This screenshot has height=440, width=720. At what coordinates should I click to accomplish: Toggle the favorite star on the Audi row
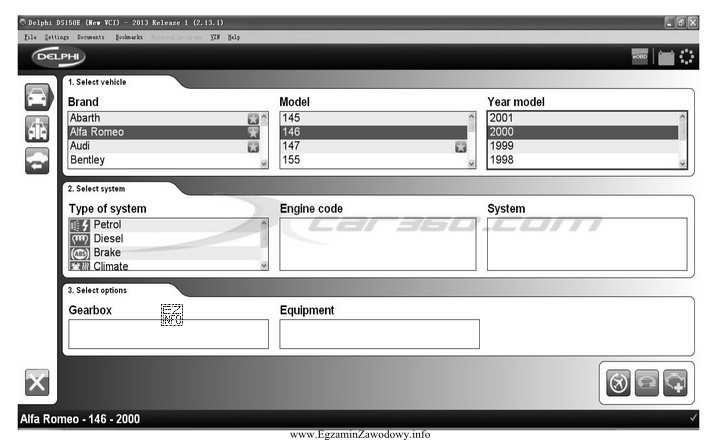click(x=253, y=147)
